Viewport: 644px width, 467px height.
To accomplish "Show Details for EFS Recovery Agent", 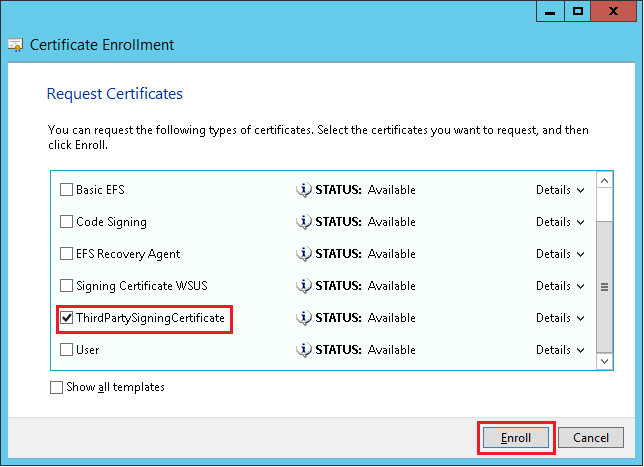I will click(x=560, y=254).
